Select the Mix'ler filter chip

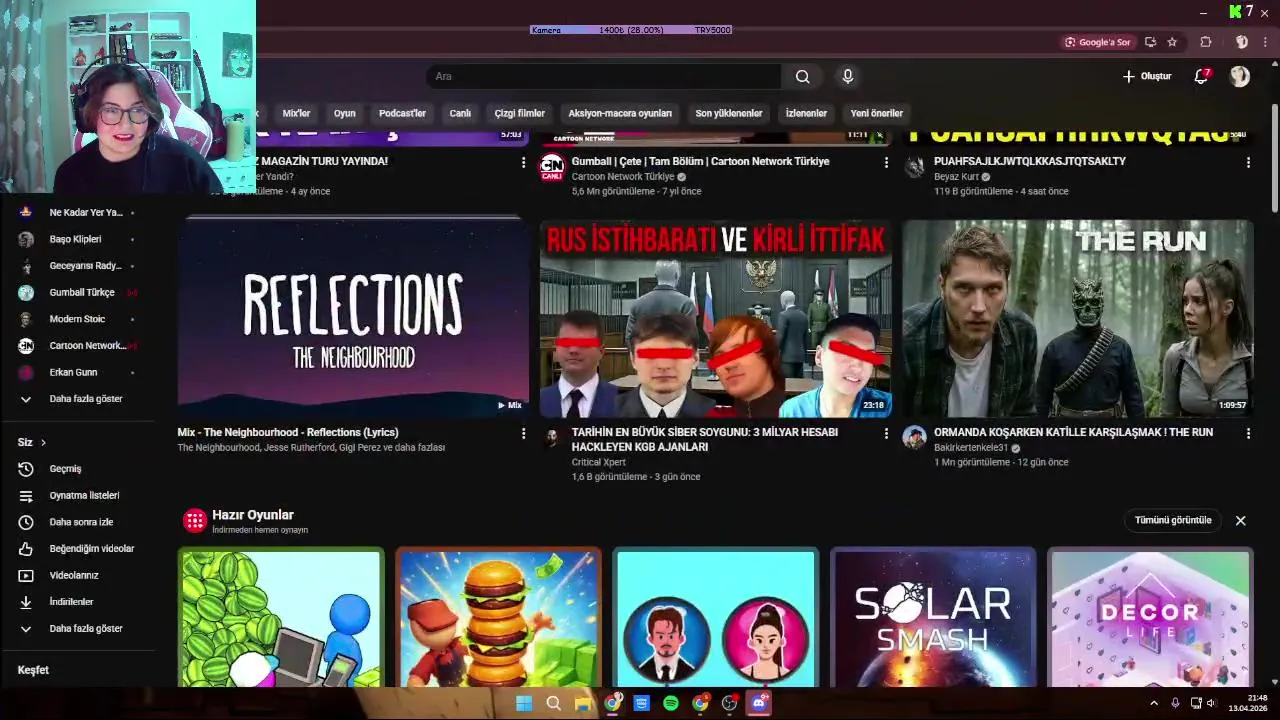[296, 114]
